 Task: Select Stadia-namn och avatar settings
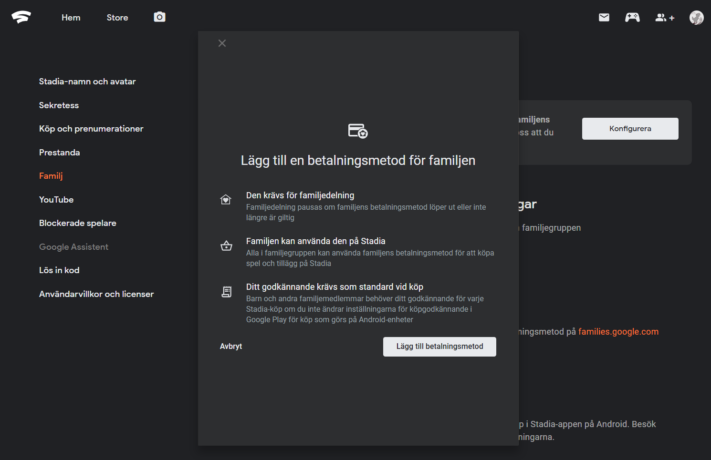pyautogui.click(x=87, y=82)
